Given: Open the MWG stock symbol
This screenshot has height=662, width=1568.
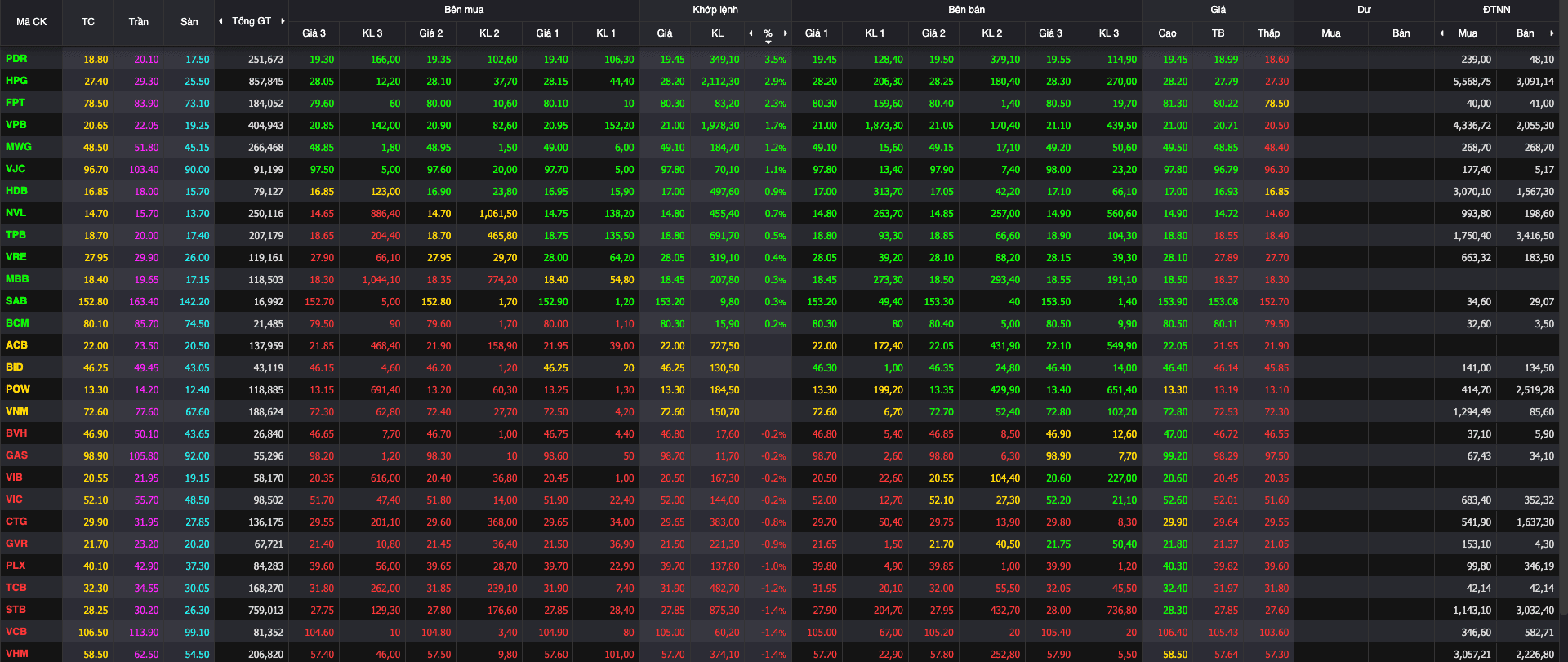Looking at the screenshot, I should pos(19,147).
